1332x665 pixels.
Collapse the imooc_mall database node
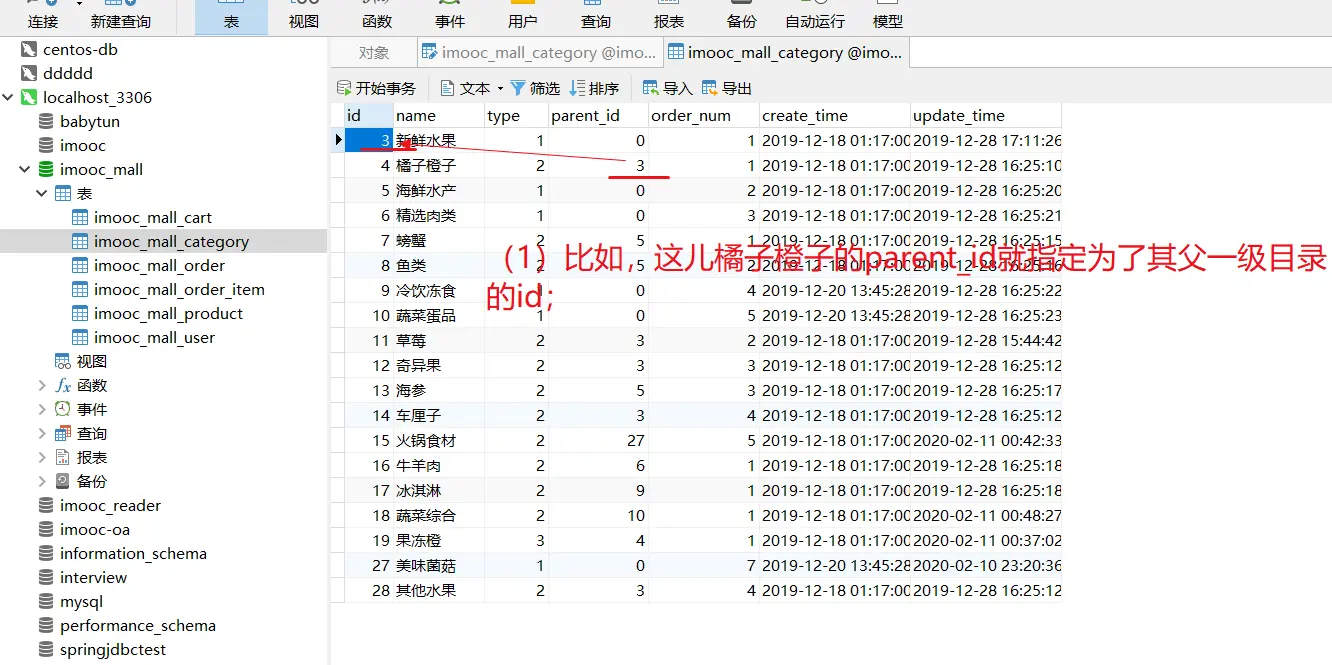coord(25,169)
